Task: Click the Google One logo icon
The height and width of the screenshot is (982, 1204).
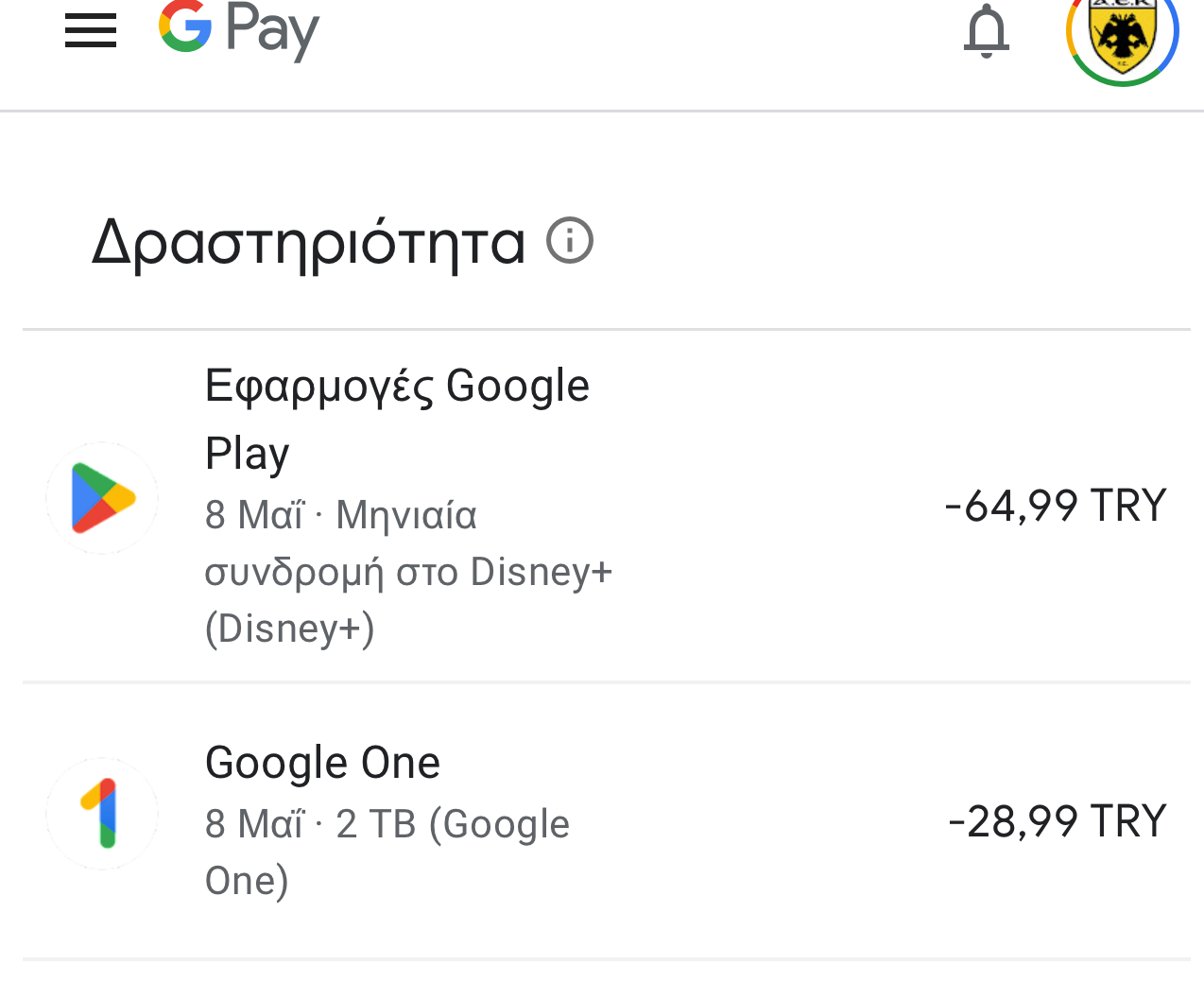Action: (x=102, y=813)
